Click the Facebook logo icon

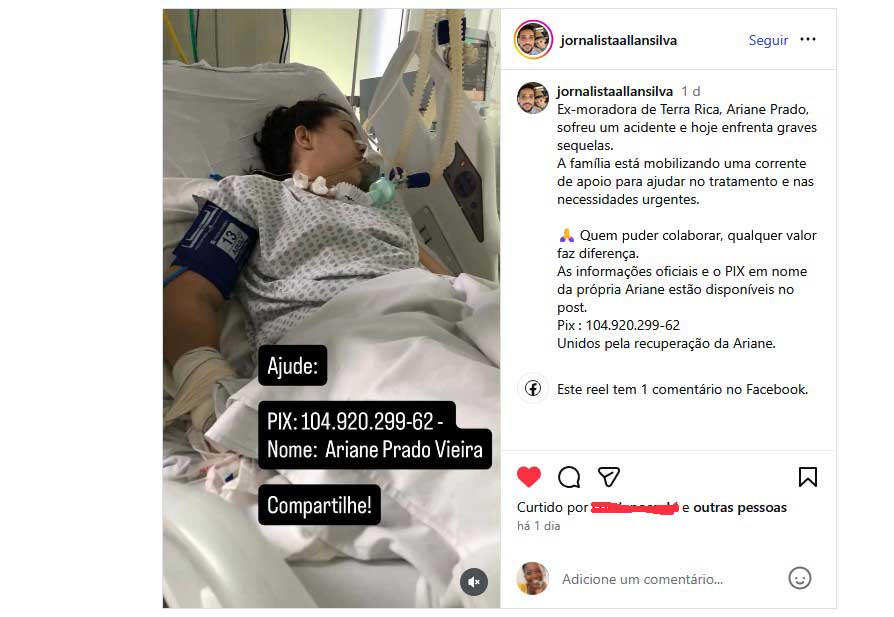tap(533, 388)
